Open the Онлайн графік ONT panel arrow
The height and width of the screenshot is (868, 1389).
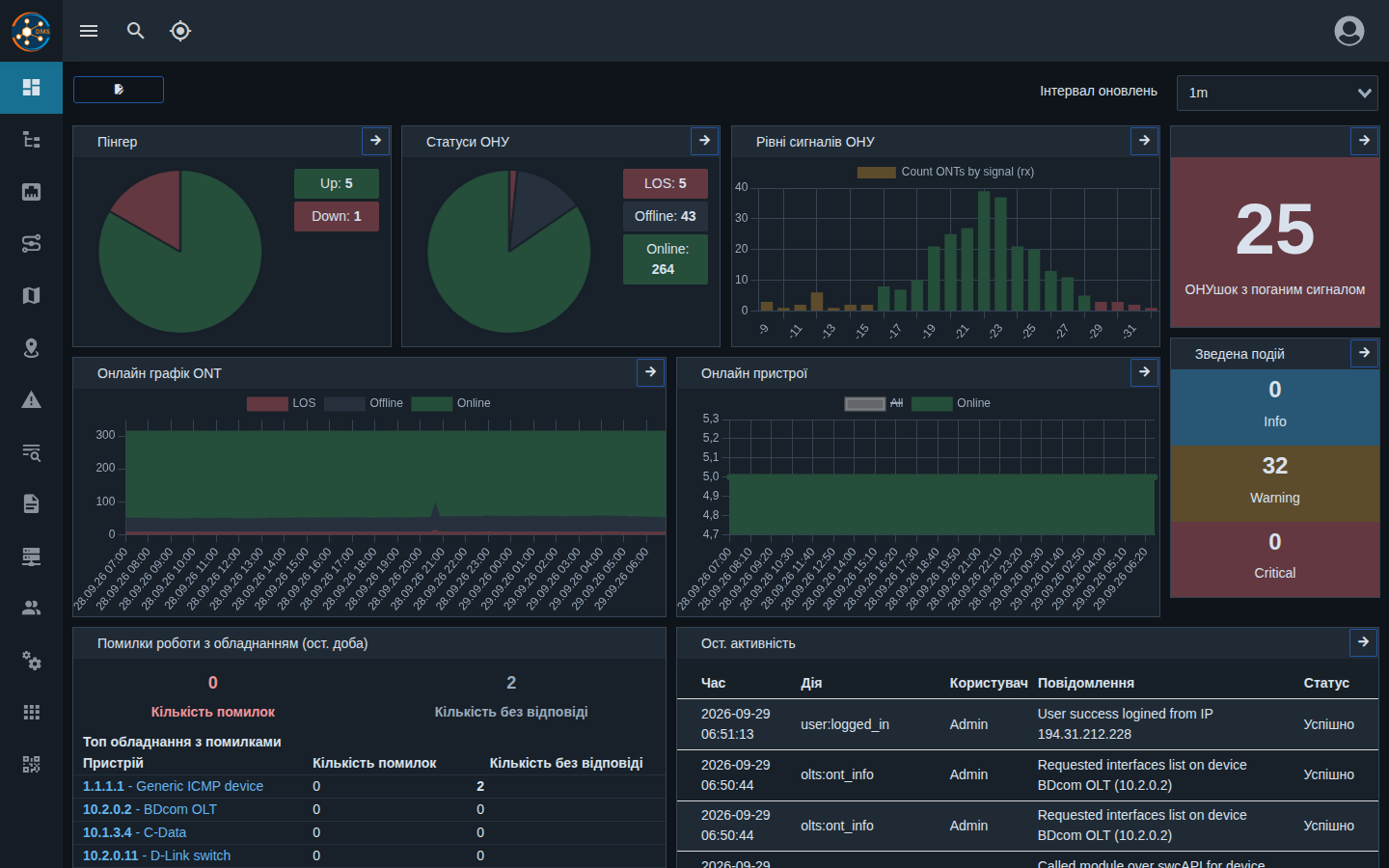[650, 372]
